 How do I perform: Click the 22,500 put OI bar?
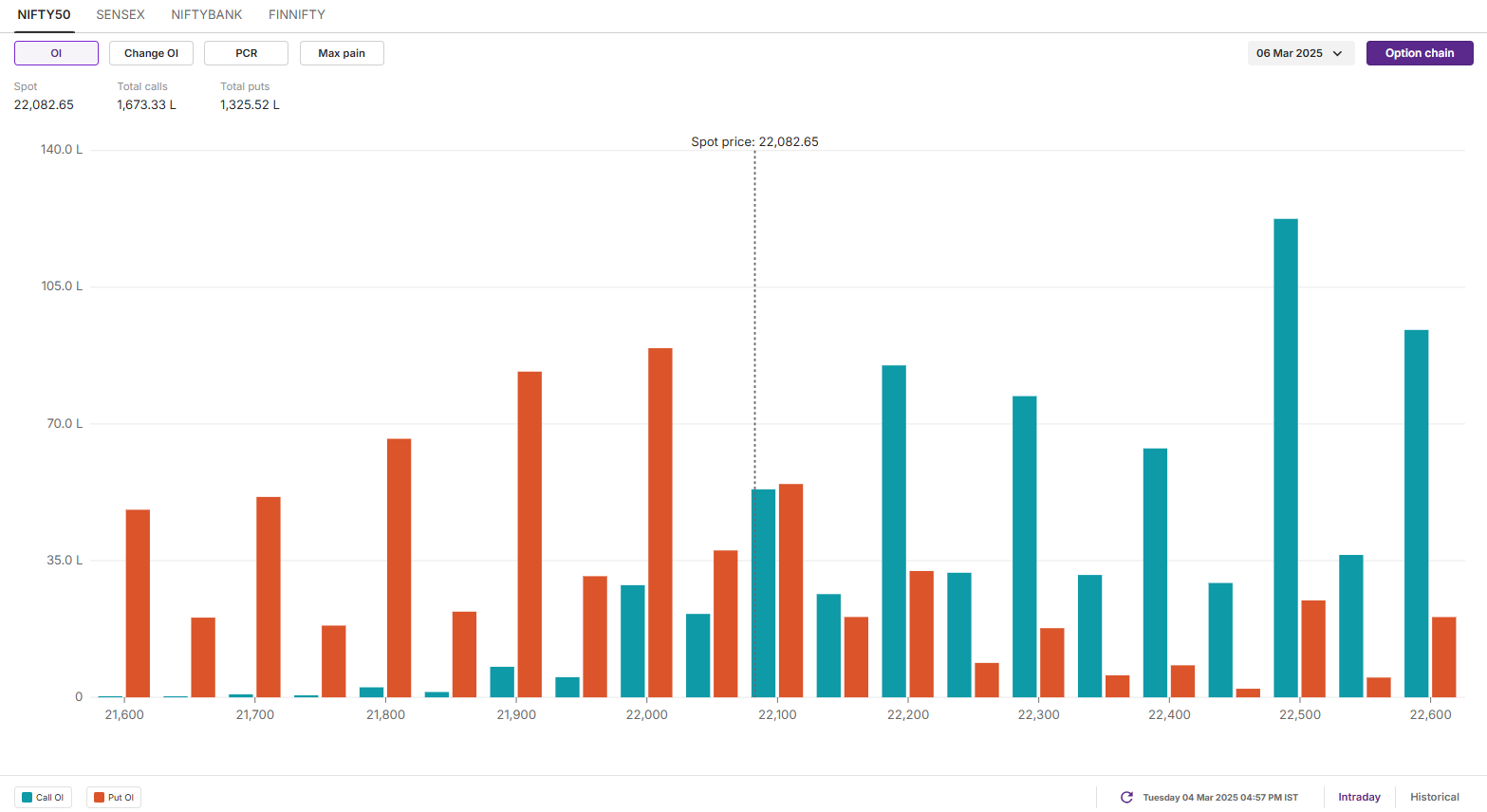1313,649
